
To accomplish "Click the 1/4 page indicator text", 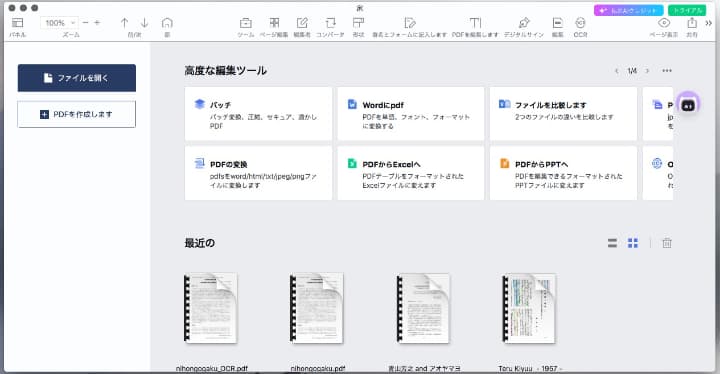I will tap(632, 71).
